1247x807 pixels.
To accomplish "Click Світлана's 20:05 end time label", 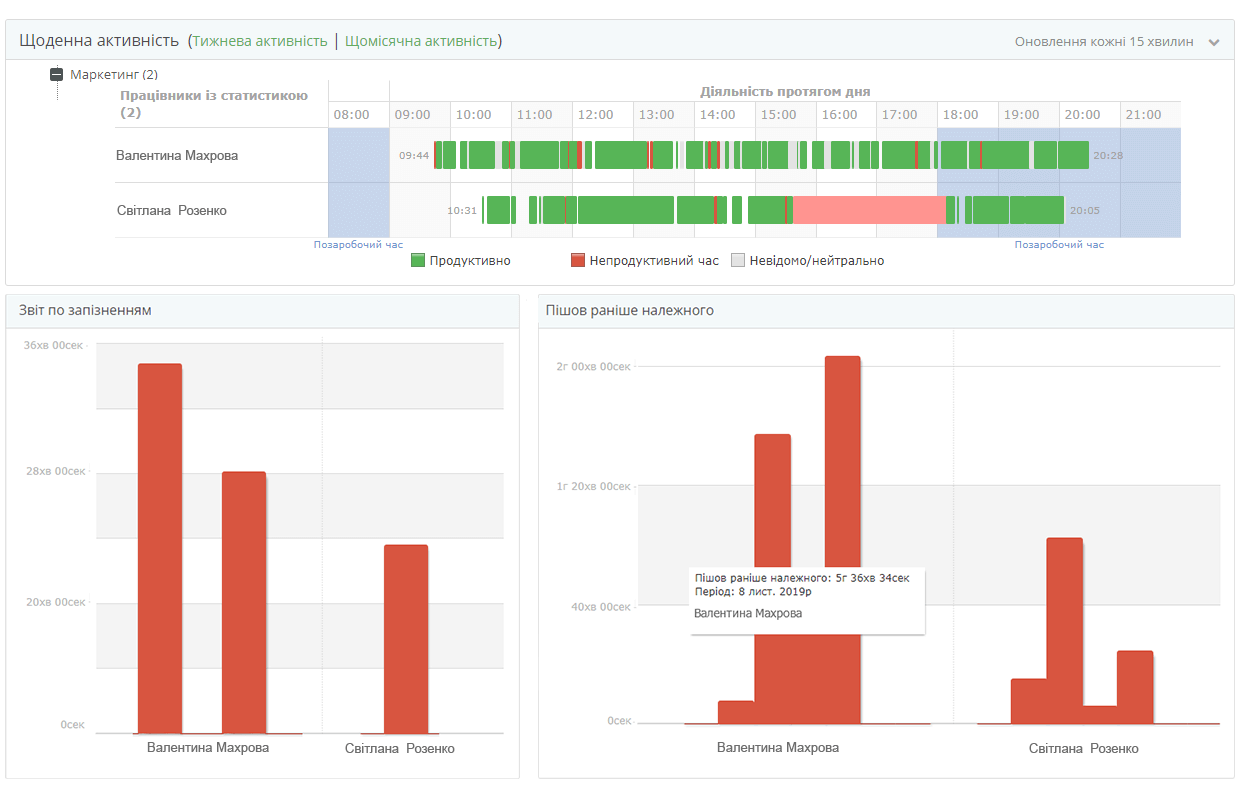I will [x=1084, y=211].
